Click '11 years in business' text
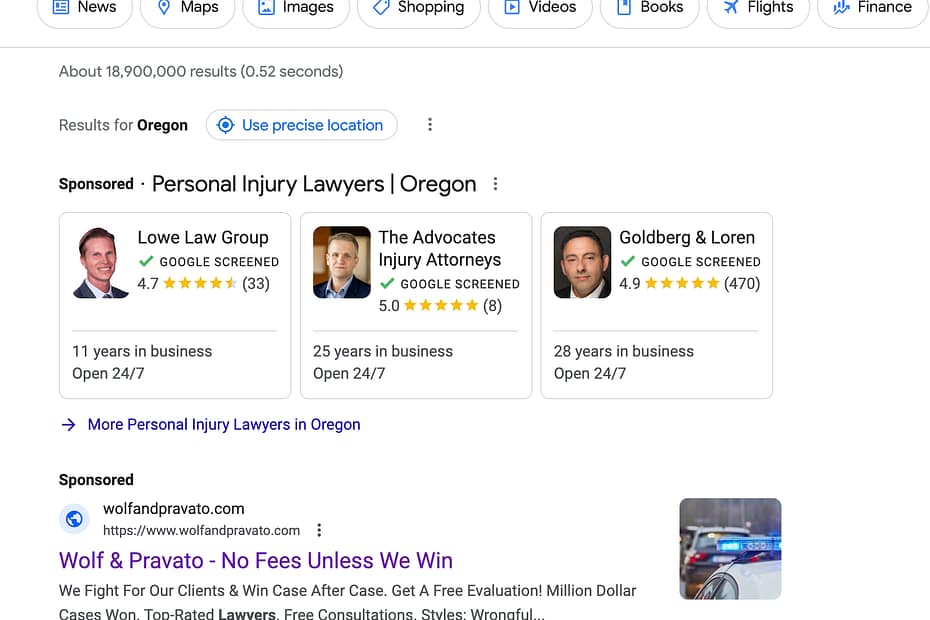 [142, 351]
